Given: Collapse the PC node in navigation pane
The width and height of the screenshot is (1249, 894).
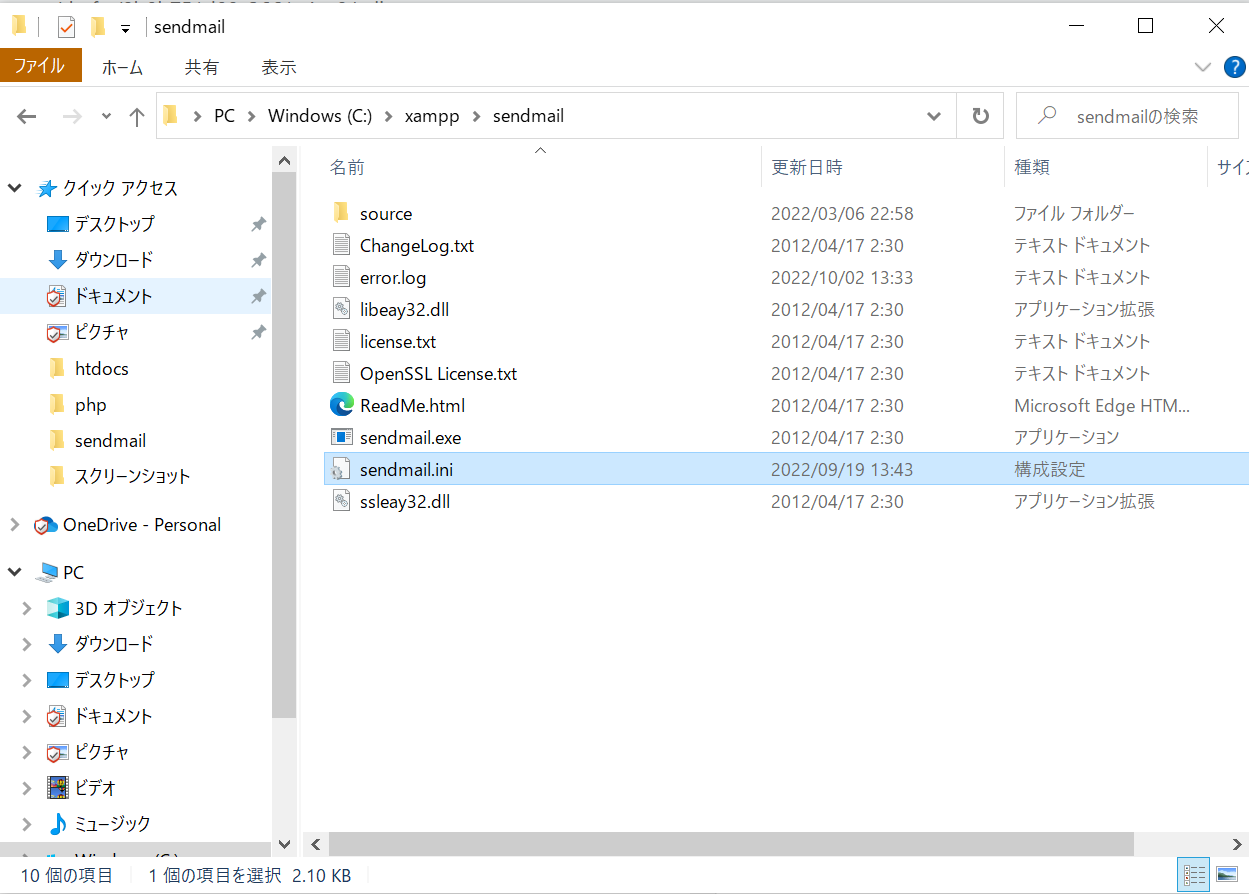Looking at the screenshot, I should (14, 571).
